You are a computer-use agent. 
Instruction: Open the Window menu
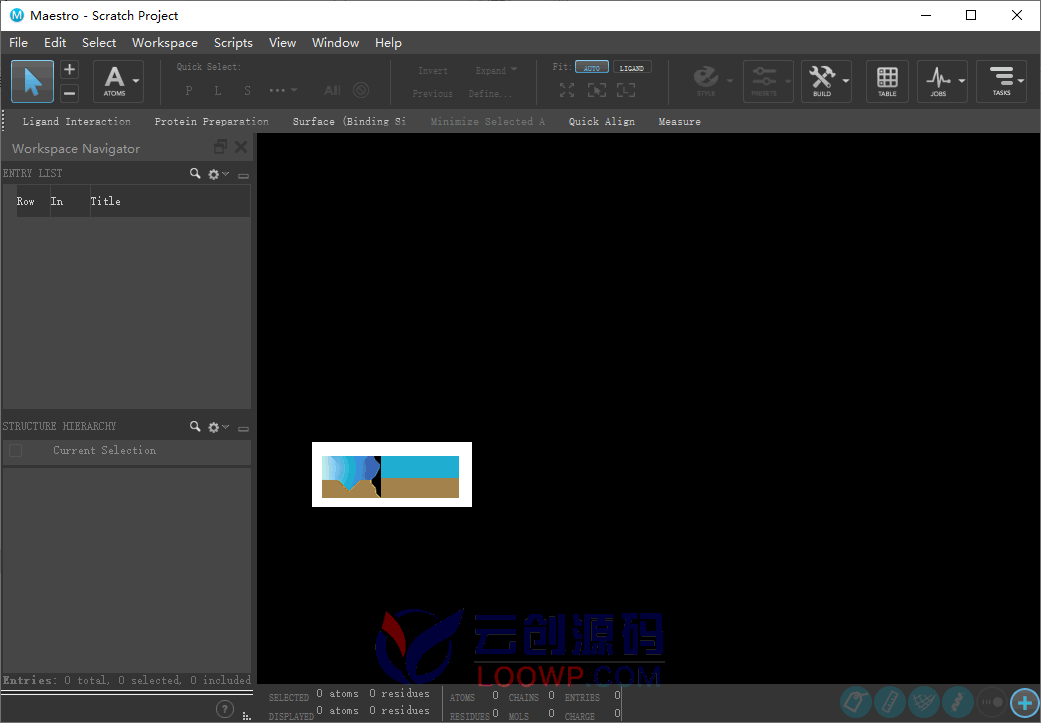(335, 42)
